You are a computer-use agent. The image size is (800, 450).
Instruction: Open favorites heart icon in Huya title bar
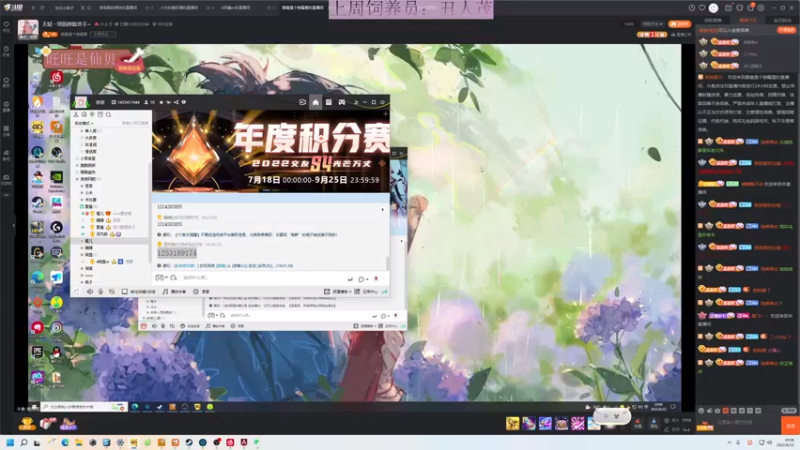point(702,8)
